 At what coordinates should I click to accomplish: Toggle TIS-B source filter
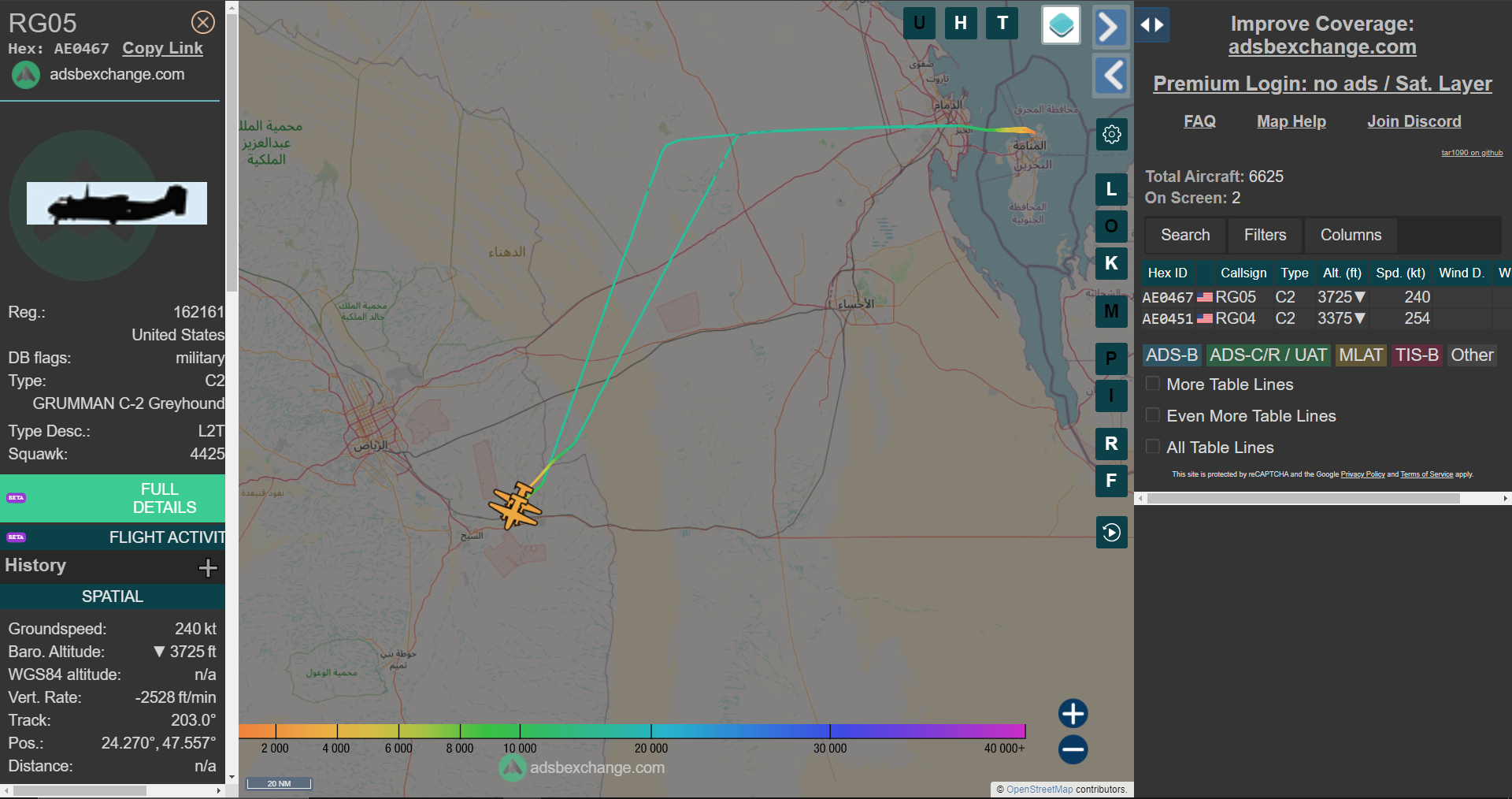[x=1417, y=355]
